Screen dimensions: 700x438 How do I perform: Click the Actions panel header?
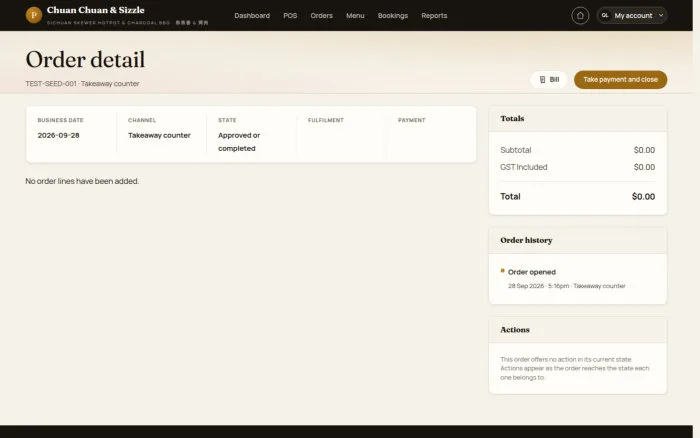coord(578,330)
